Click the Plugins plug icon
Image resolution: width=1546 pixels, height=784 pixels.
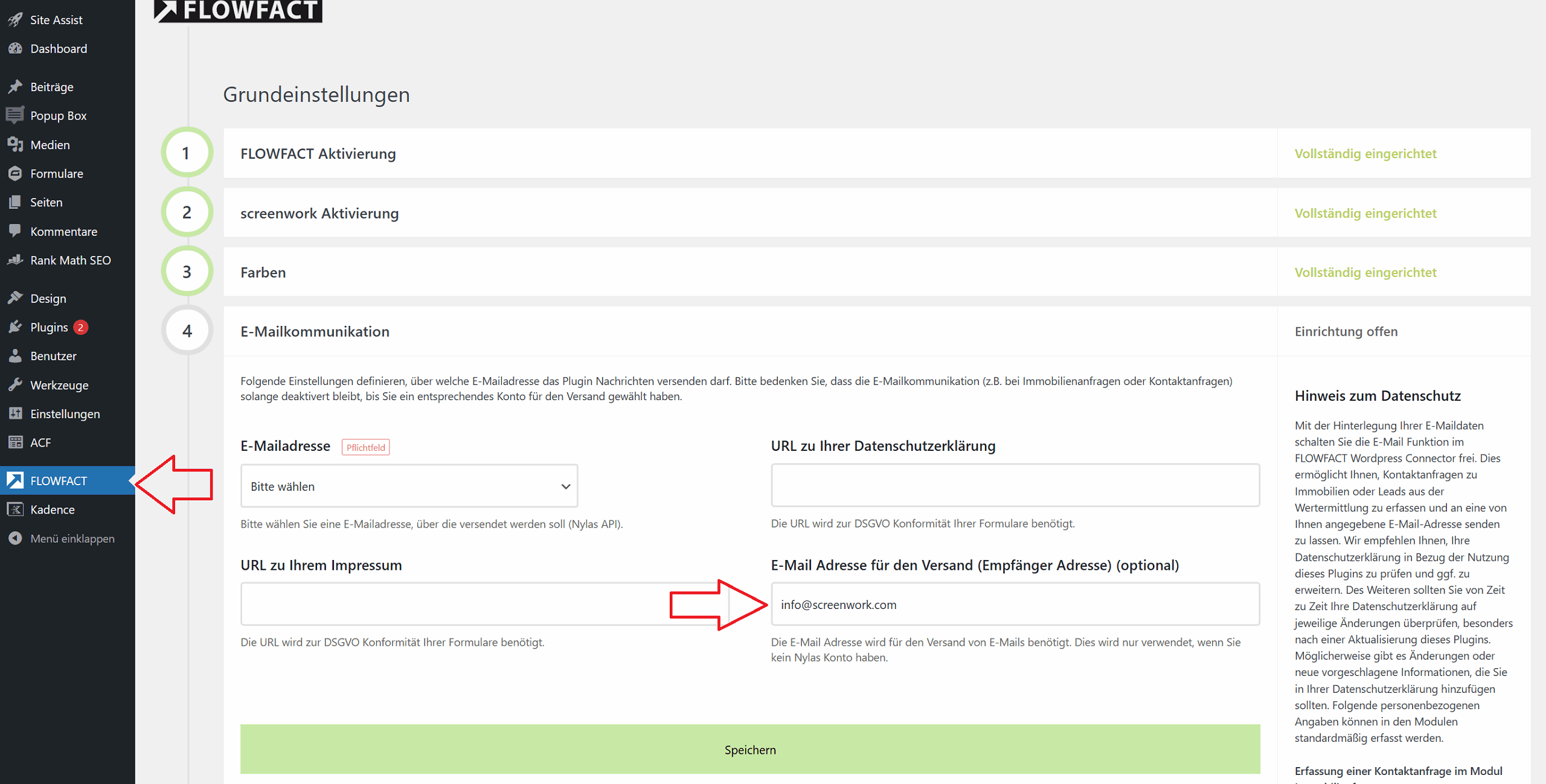pyautogui.click(x=15, y=327)
